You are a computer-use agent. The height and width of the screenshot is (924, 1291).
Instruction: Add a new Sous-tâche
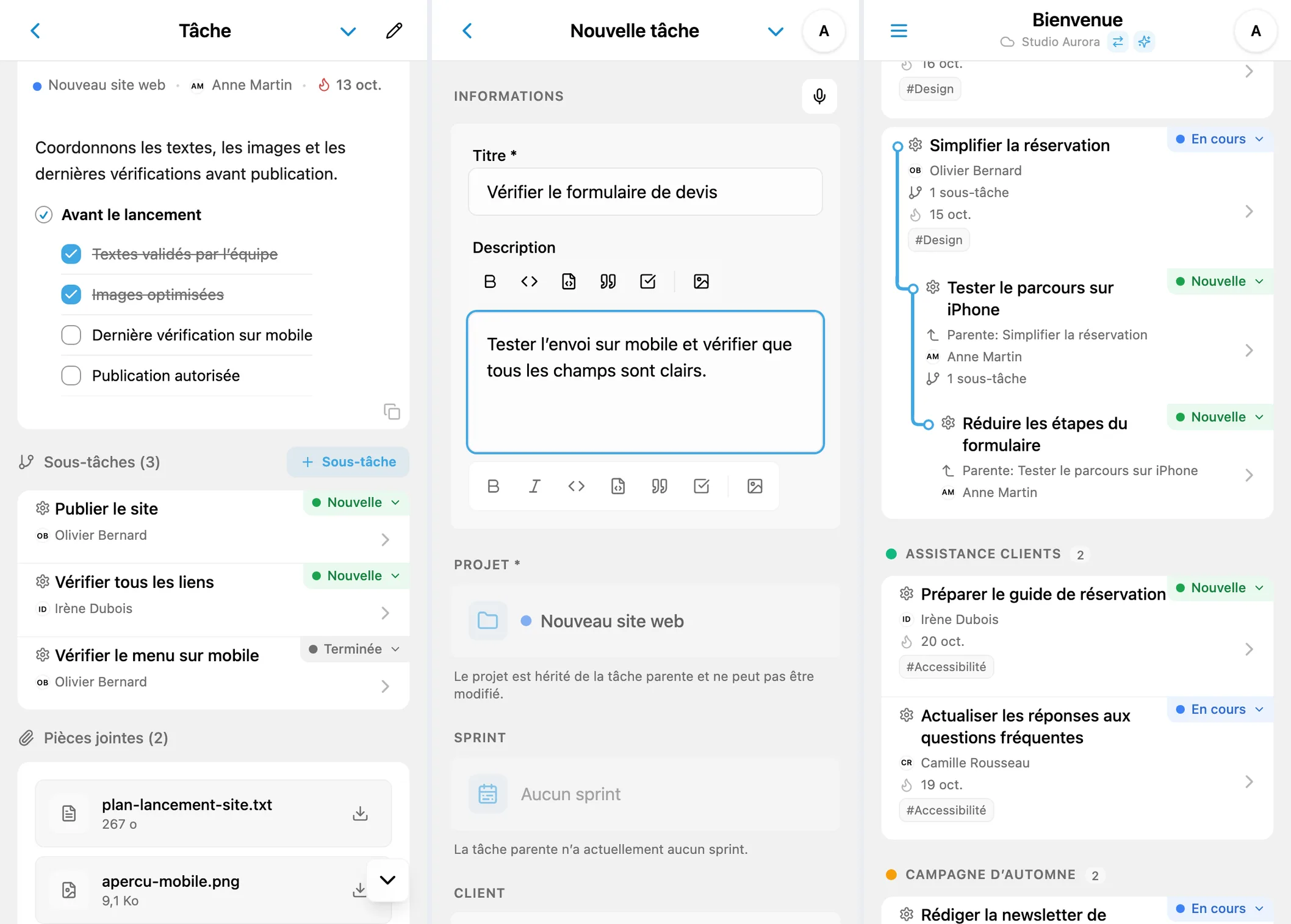coord(348,462)
